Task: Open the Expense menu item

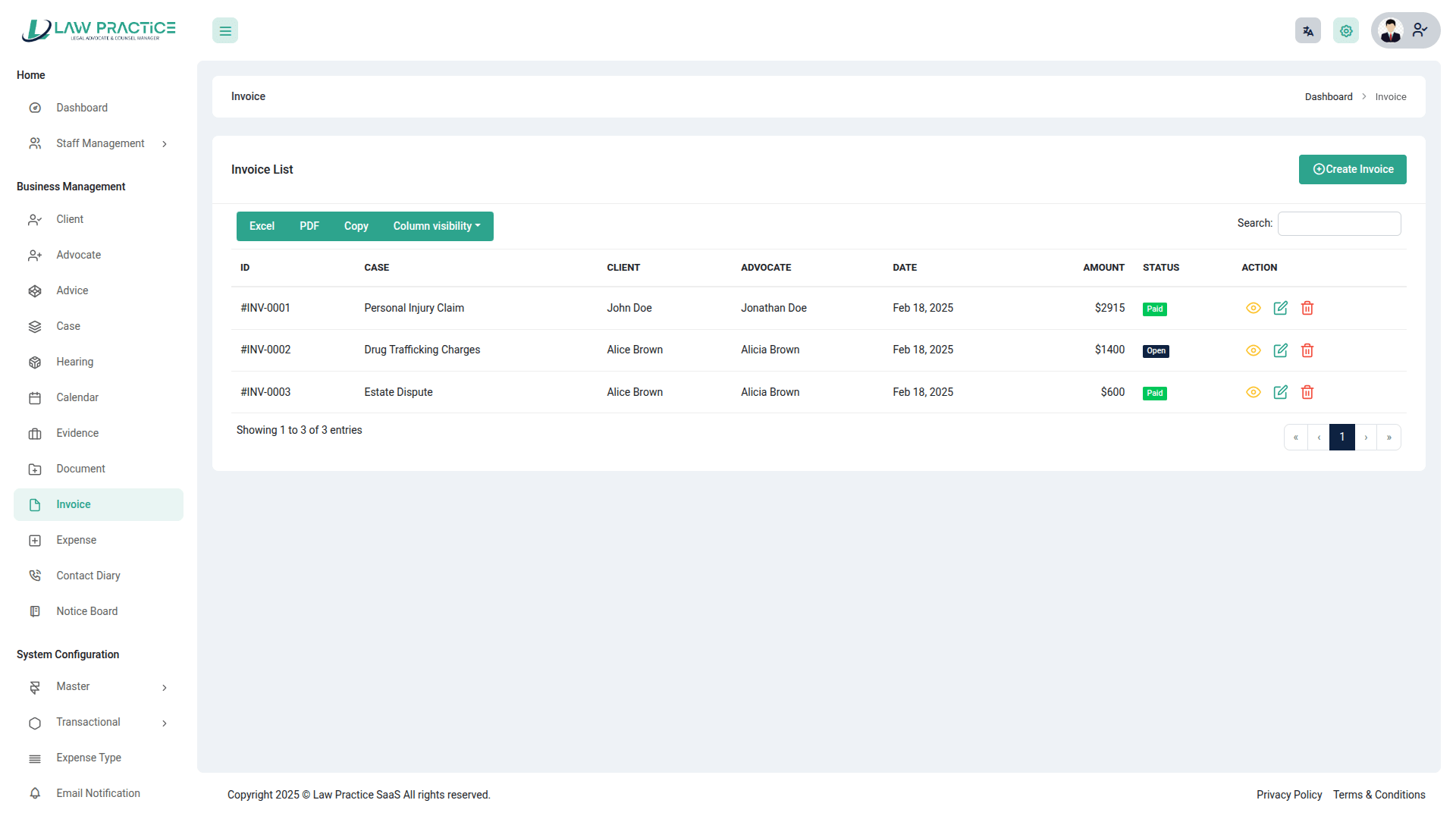Action: (x=76, y=541)
